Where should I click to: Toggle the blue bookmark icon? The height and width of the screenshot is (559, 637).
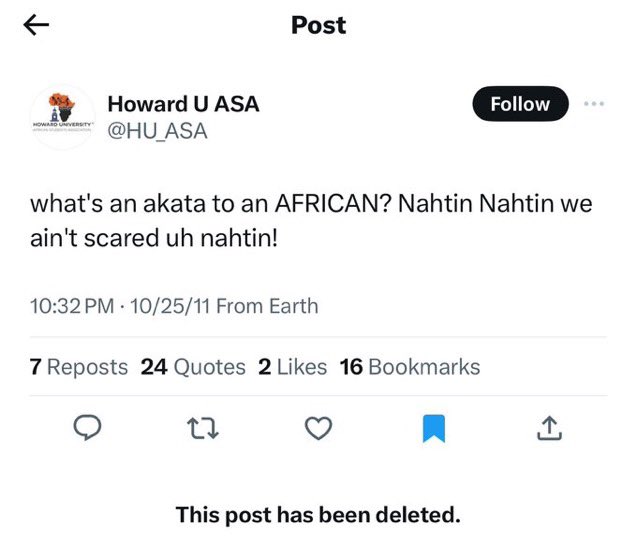tap(434, 428)
